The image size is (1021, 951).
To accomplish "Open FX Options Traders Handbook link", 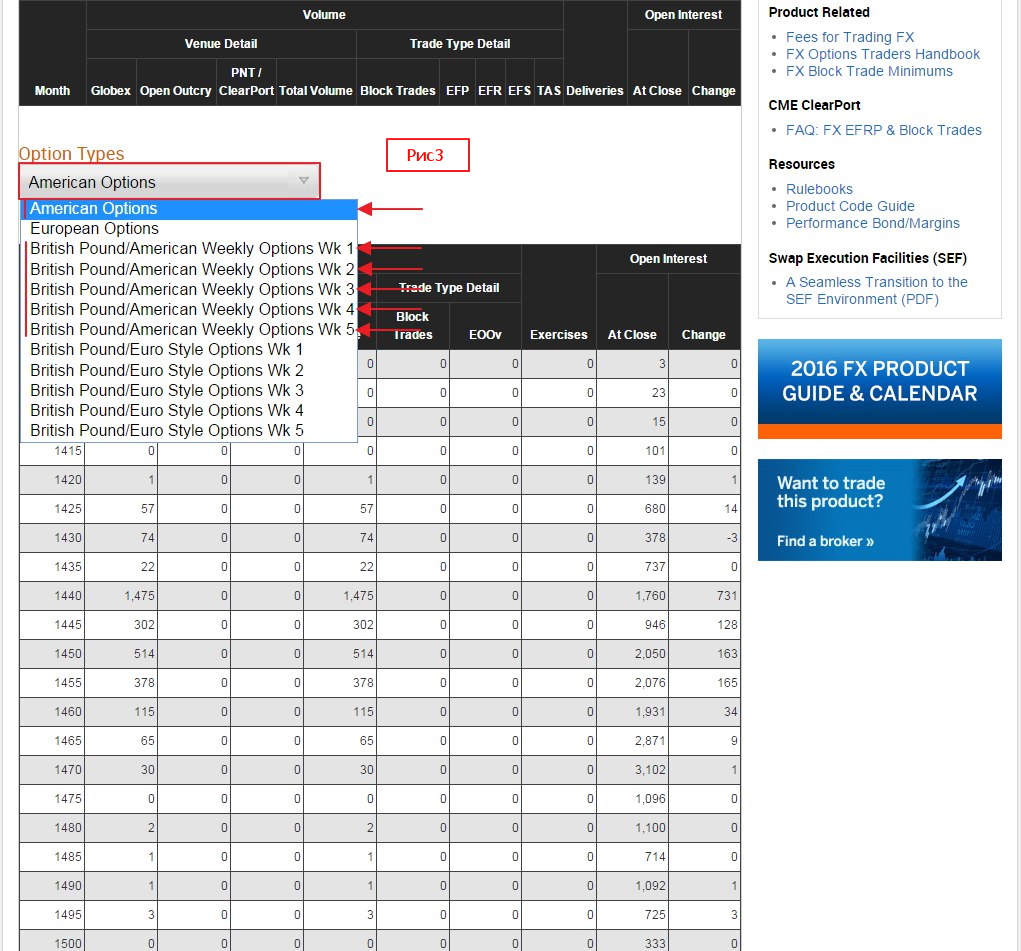I will (882, 54).
